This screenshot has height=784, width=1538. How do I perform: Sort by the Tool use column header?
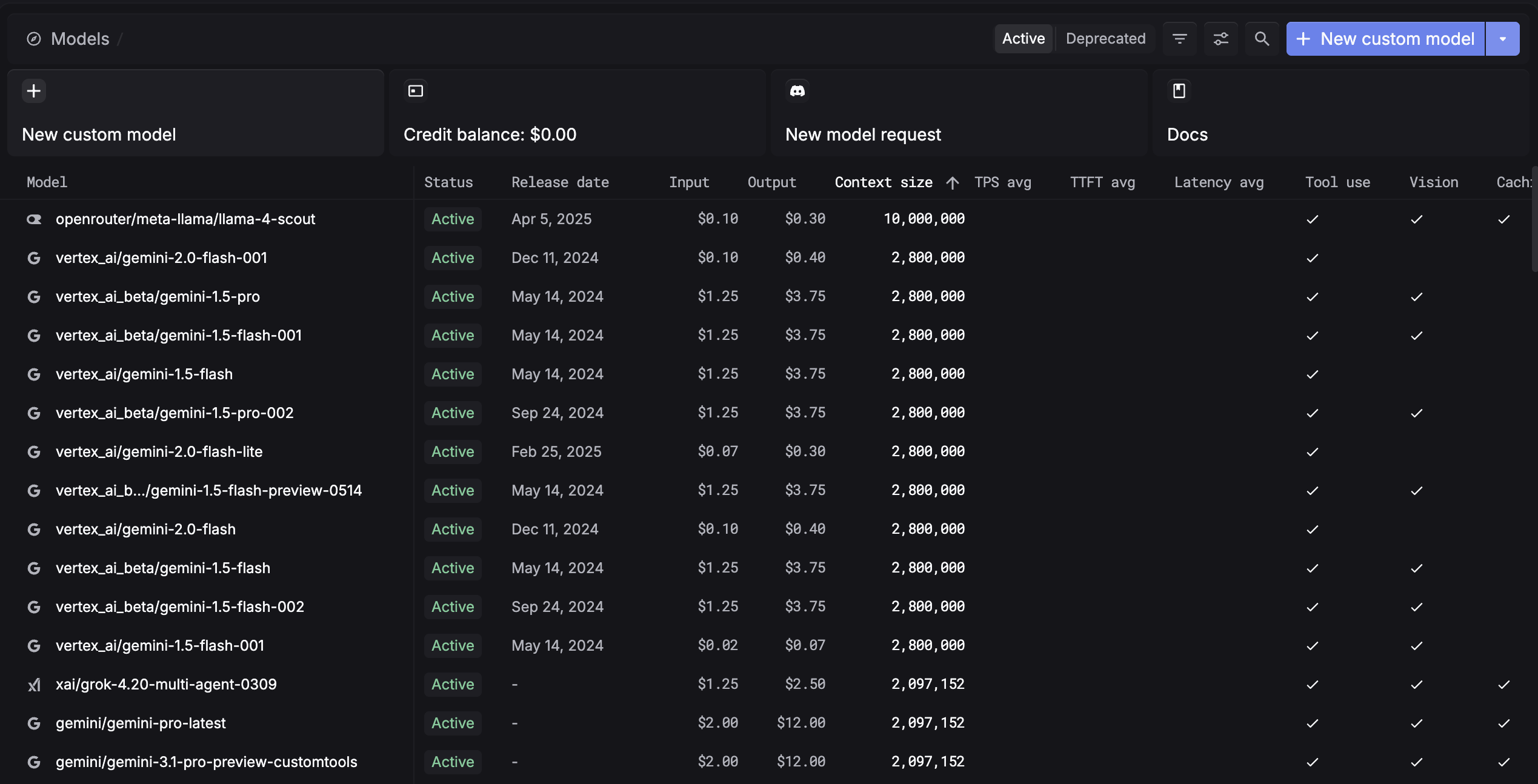[x=1337, y=182]
